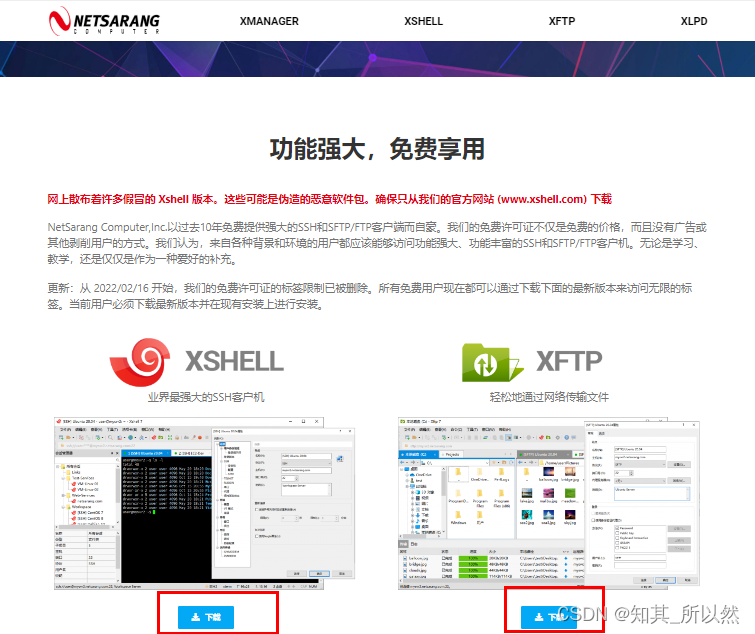Viewport: 755px width, 634px height.
Task: Click the tagline 业界最强大的SSH客户机
Action: coord(206,397)
